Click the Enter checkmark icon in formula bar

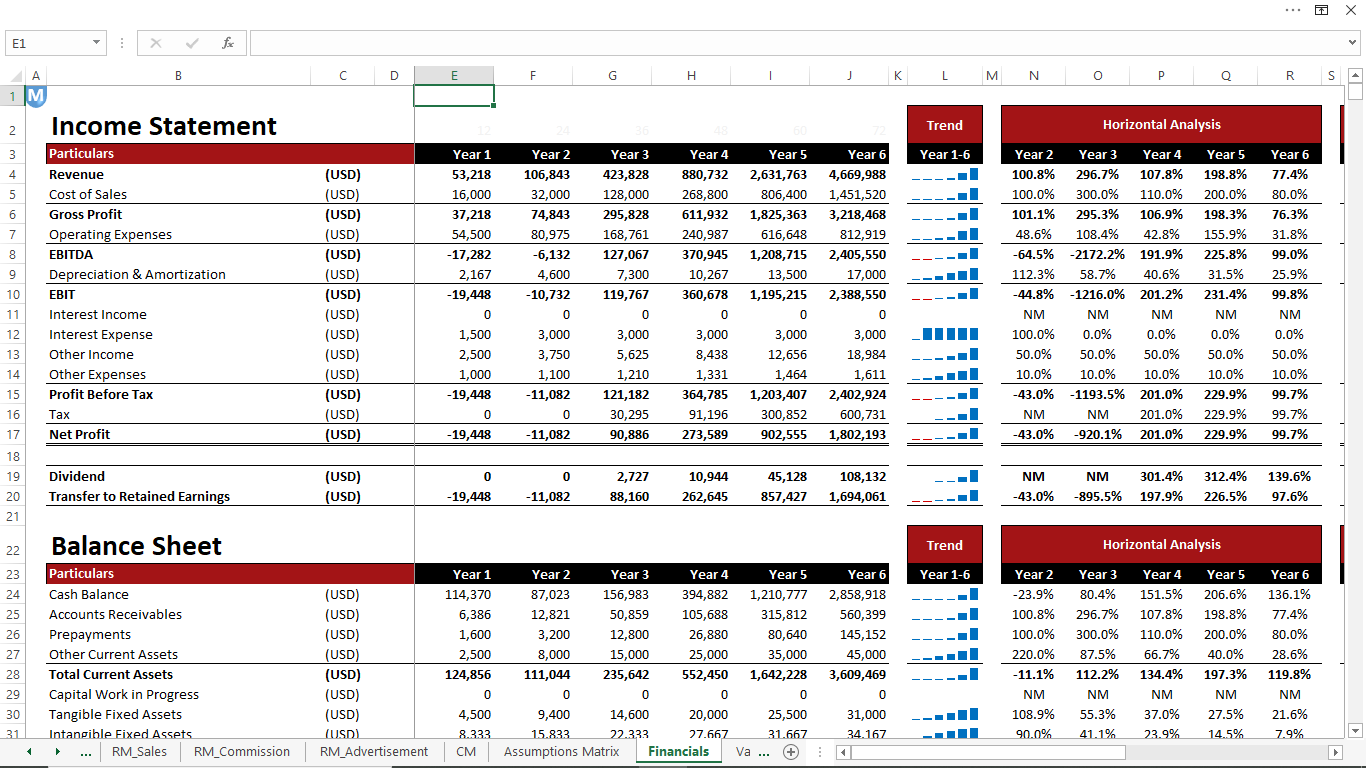pyautogui.click(x=192, y=43)
